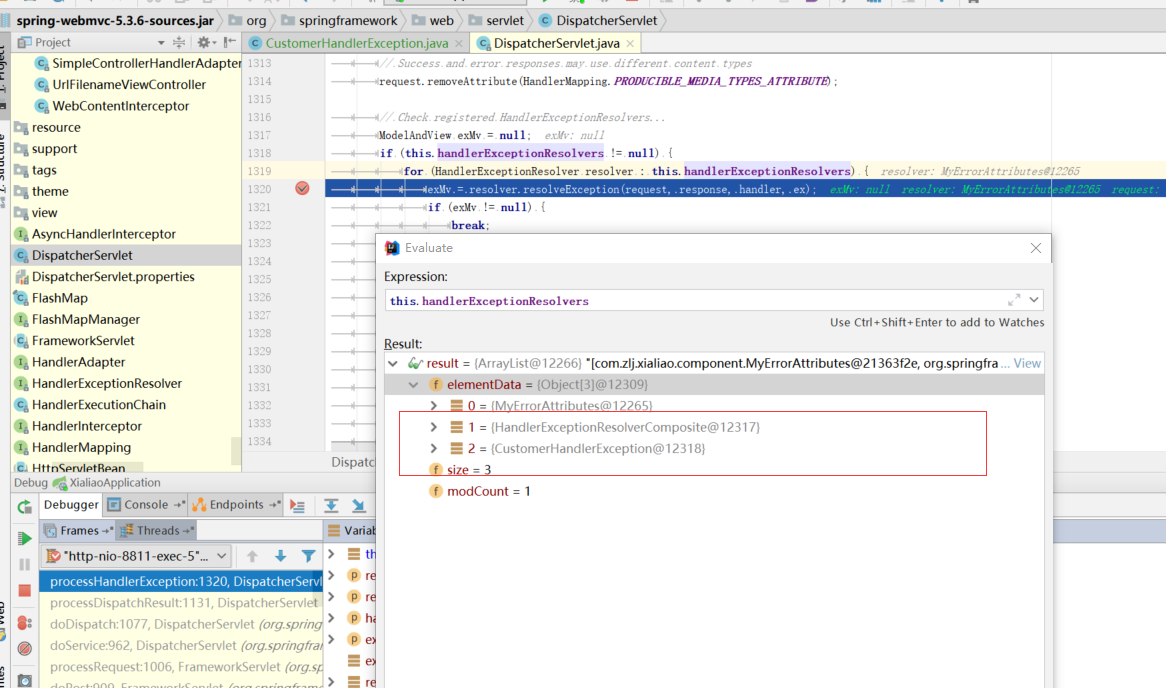1166x688 pixels.
Task: Open View Breakpoints double red dot icon
Action: 25,623
